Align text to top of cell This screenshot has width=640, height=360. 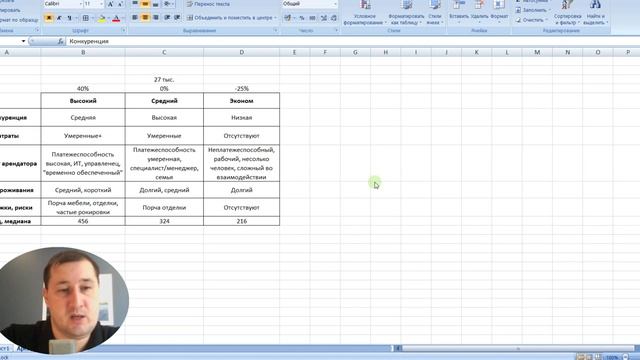click(135, 4)
